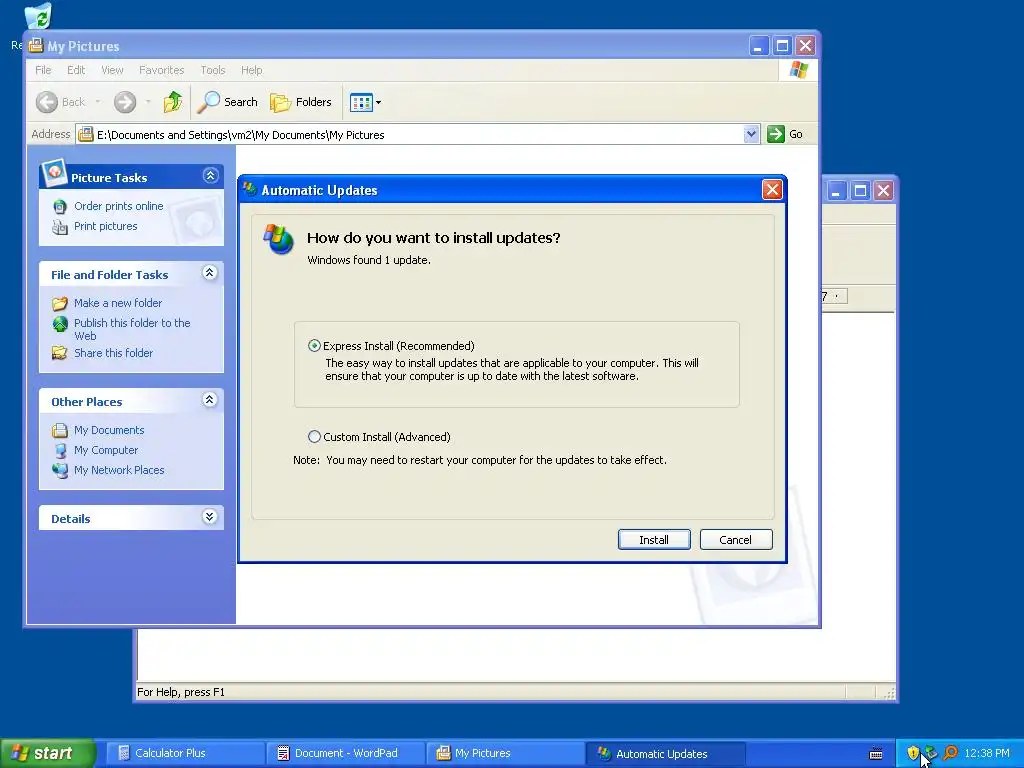Go back with the Back arrow icon
The width and height of the screenshot is (1024, 768).
(47, 102)
